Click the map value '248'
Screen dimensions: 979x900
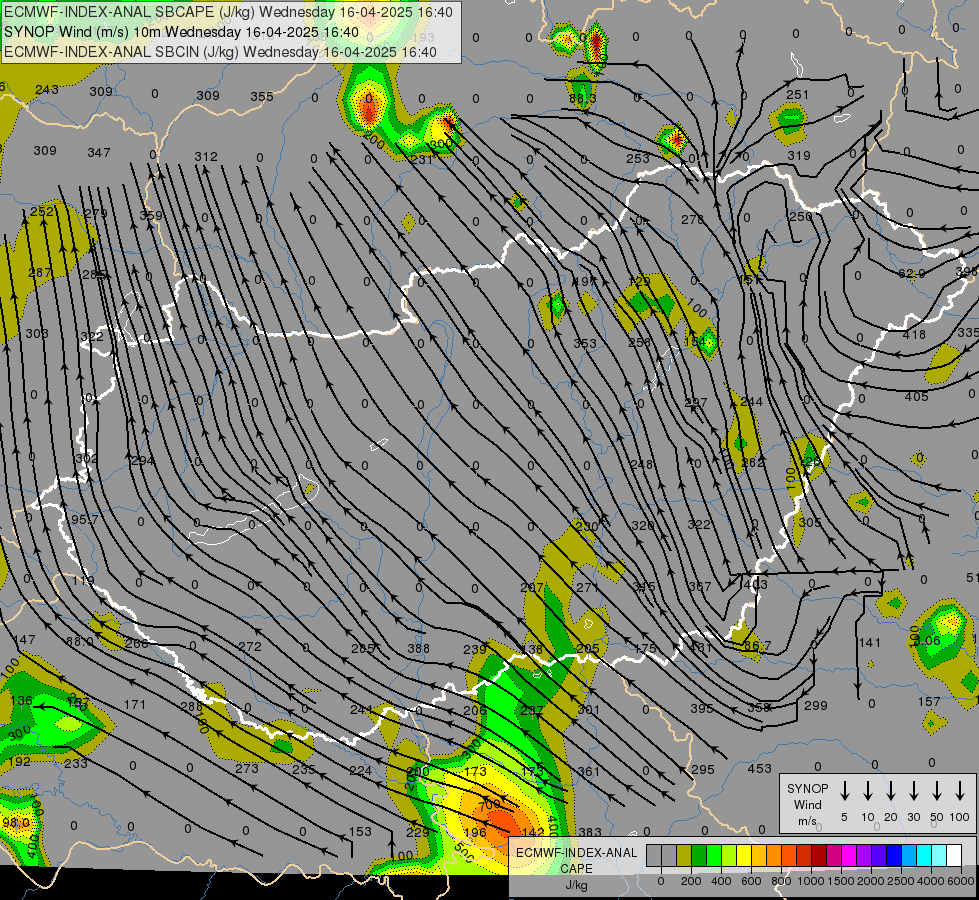point(641,464)
